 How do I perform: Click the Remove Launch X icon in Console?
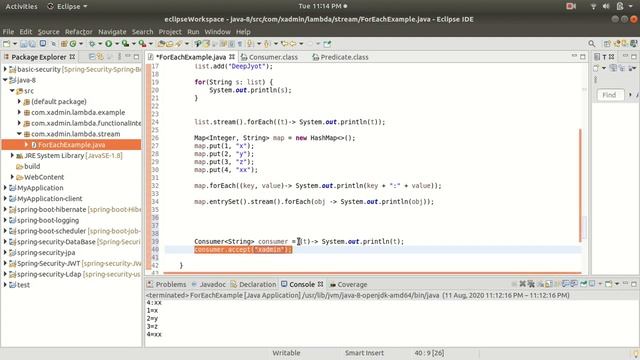[x=522, y=284]
